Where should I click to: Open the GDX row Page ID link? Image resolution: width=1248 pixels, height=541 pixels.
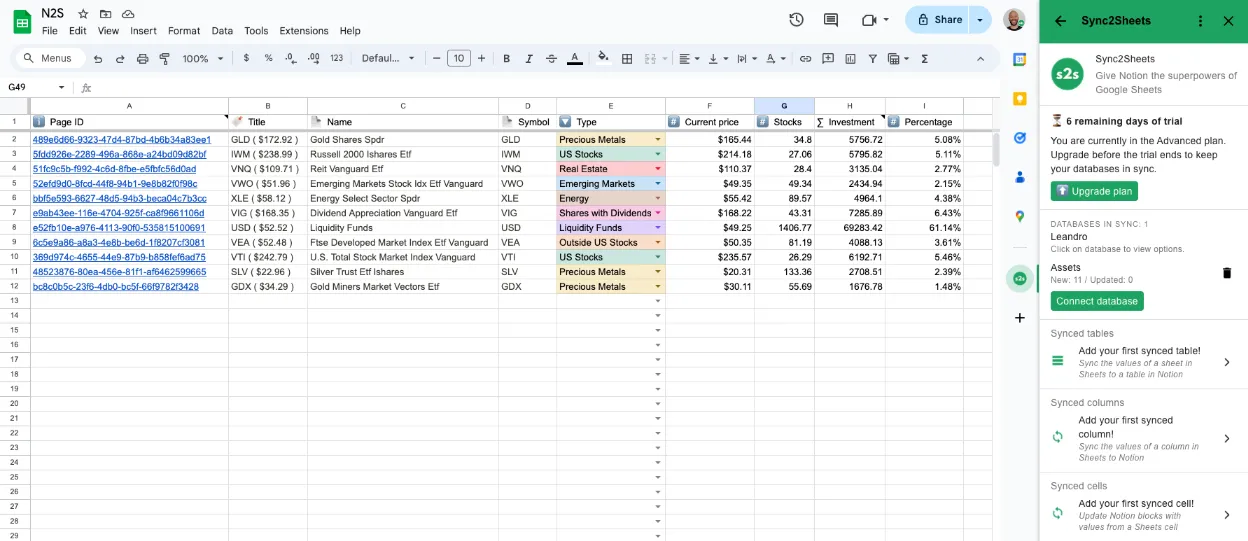[x=116, y=287]
